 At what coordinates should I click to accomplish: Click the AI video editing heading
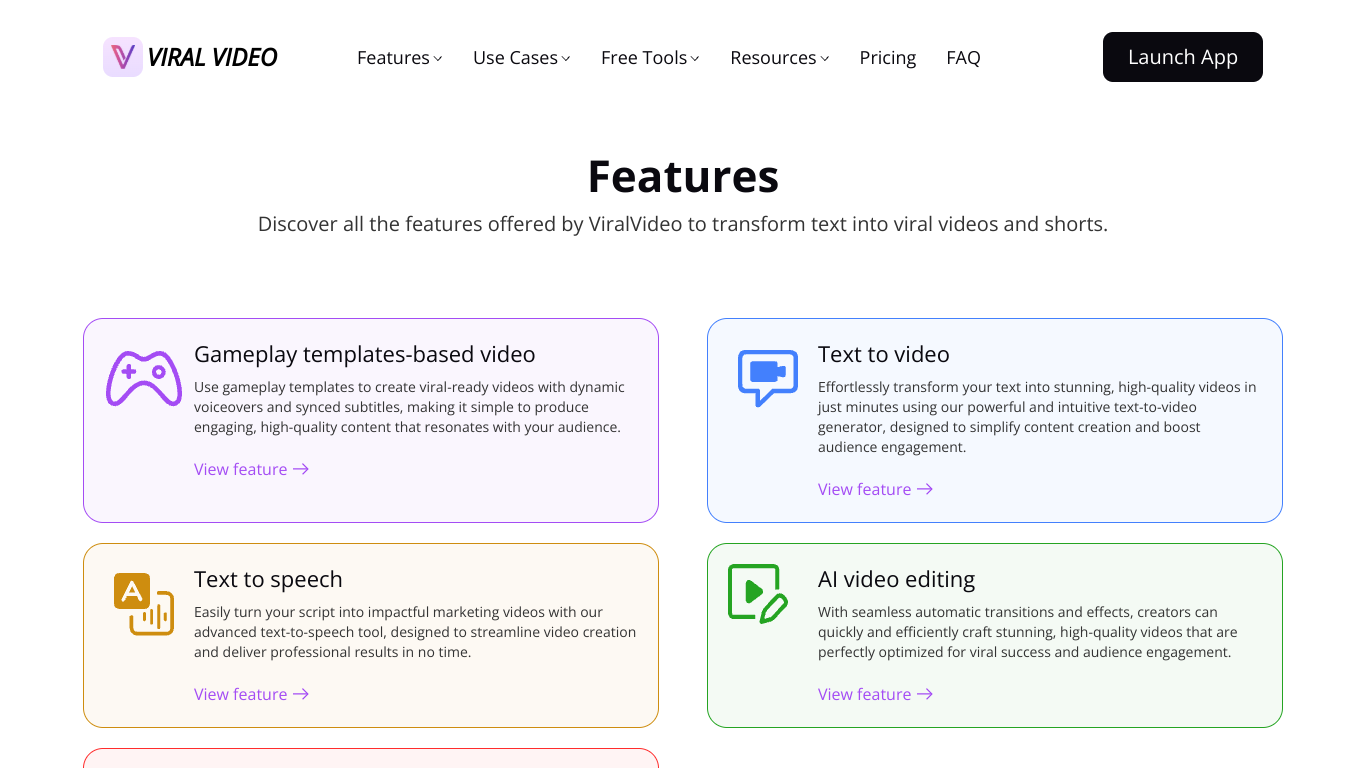click(x=896, y=579)
